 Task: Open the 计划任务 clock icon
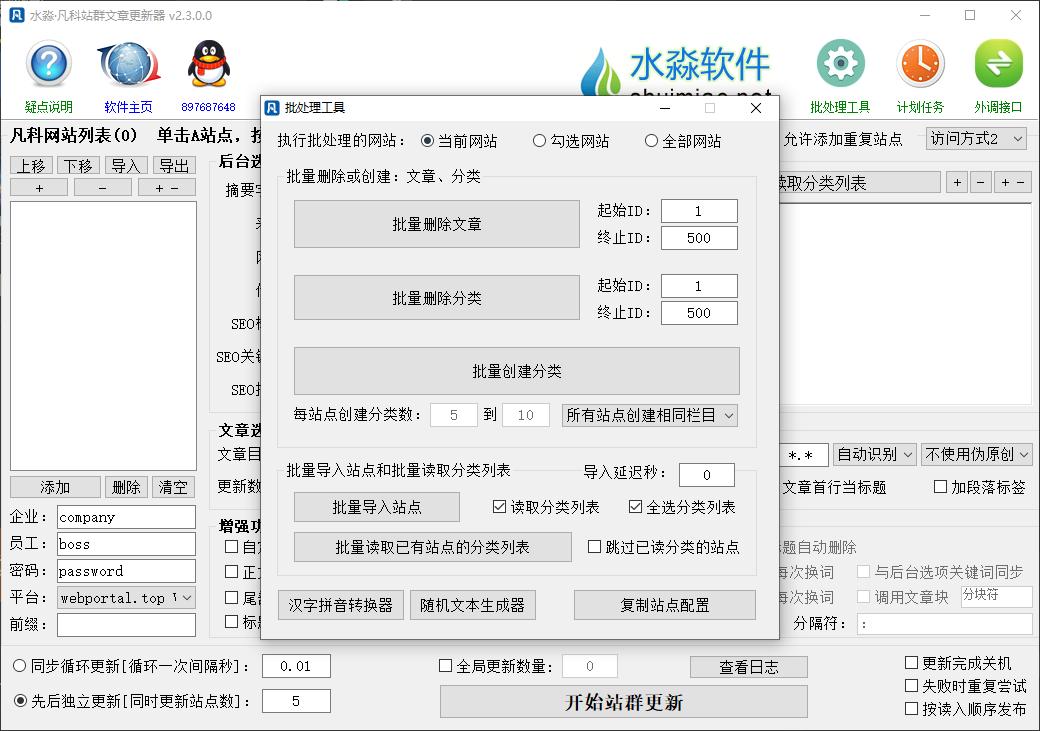click(x=920, y=64)
